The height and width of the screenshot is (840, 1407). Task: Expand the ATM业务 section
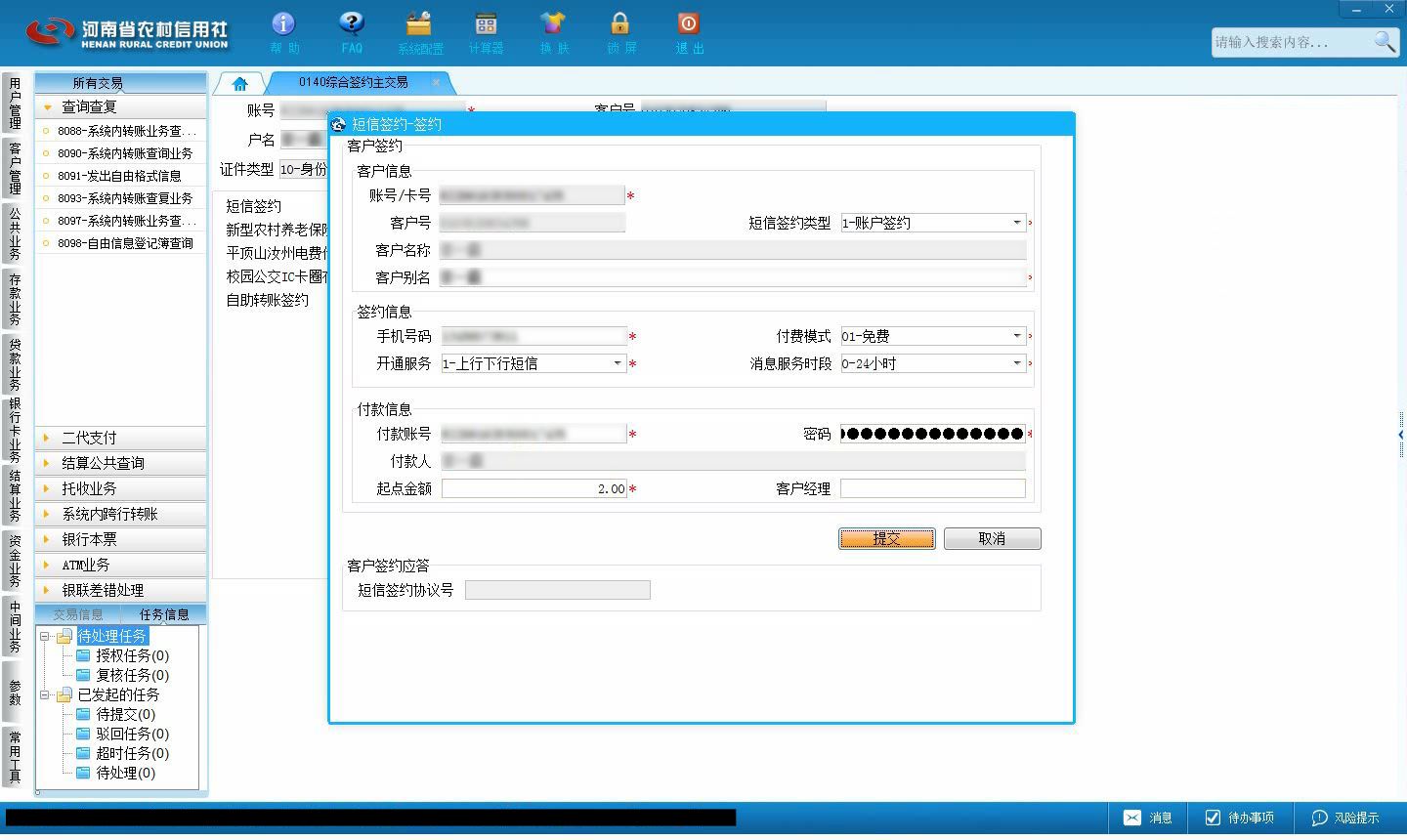click(121, 565)
